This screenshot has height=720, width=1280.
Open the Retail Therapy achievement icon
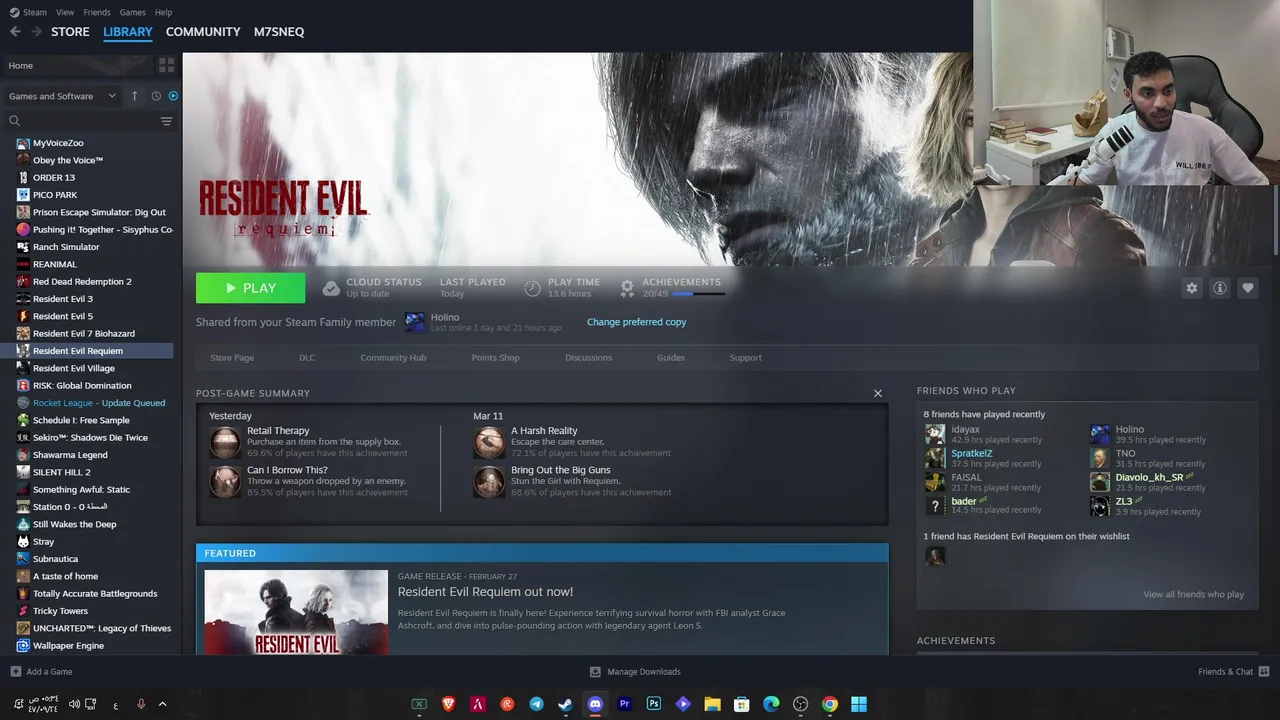pyautogui.click(x=225, y=442)
